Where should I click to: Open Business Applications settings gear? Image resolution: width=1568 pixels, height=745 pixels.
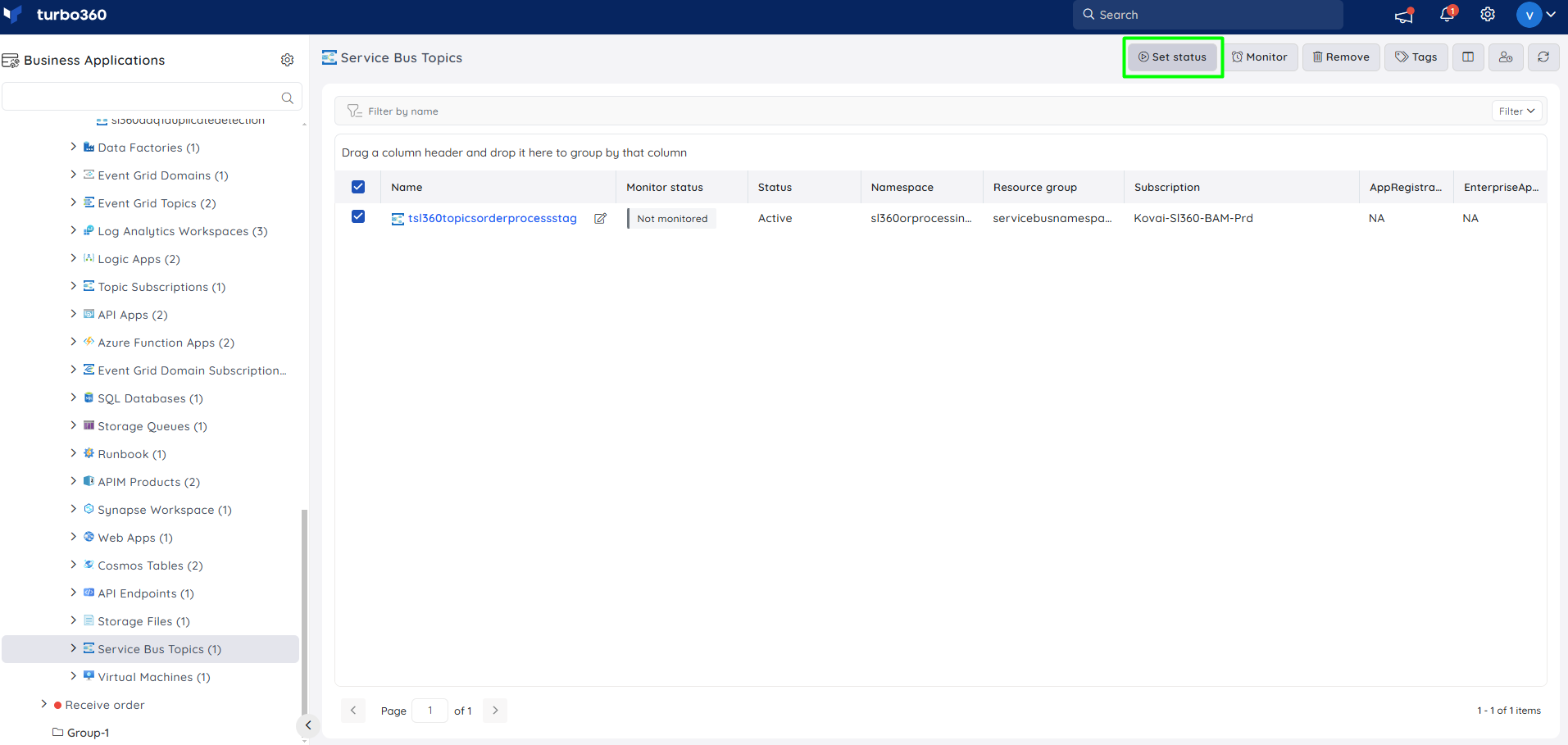(x=287, y=60)
